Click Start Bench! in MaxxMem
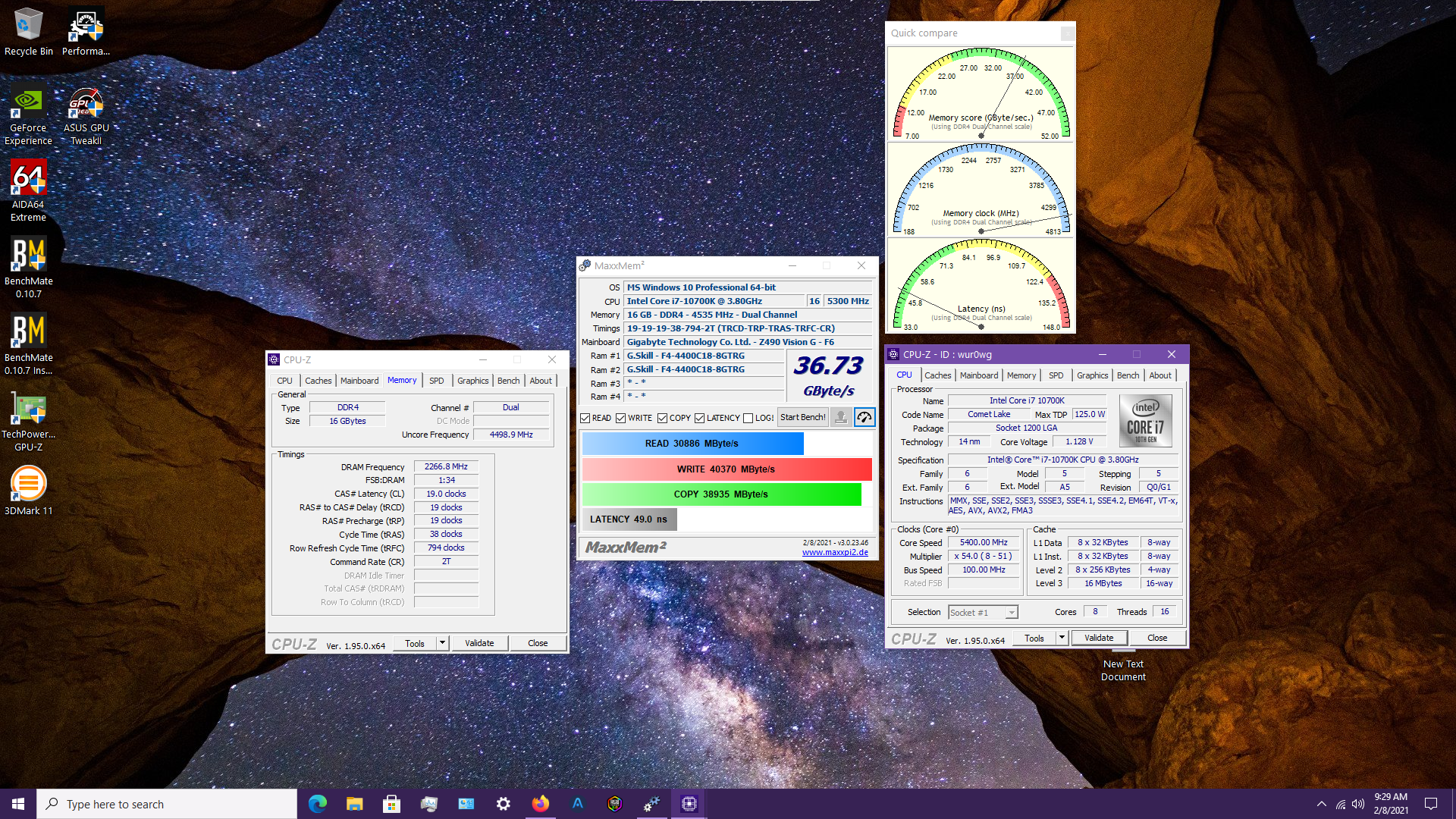 click(x=802, y=417)
